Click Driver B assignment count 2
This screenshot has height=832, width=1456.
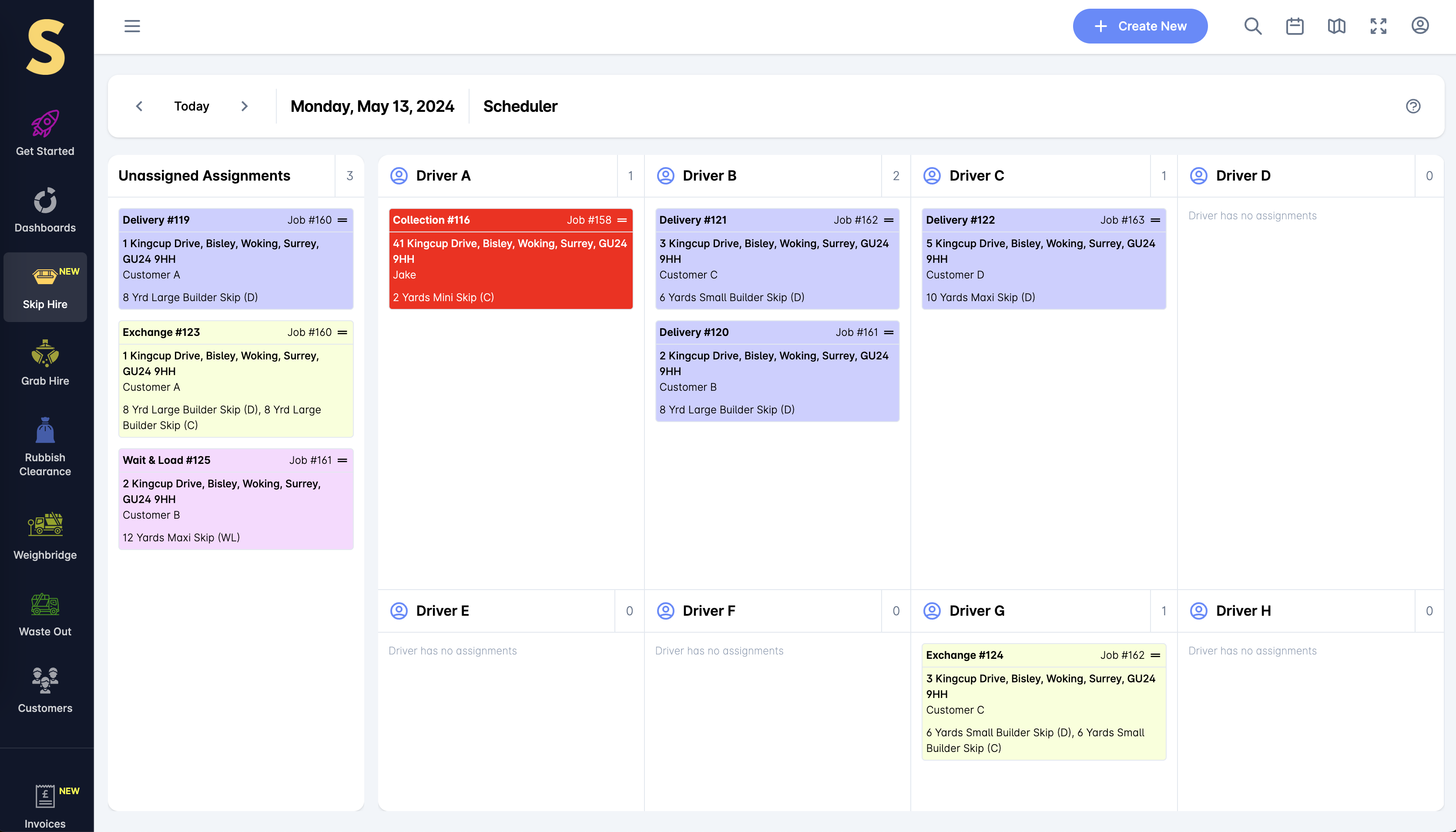click(x=896, y=176)
